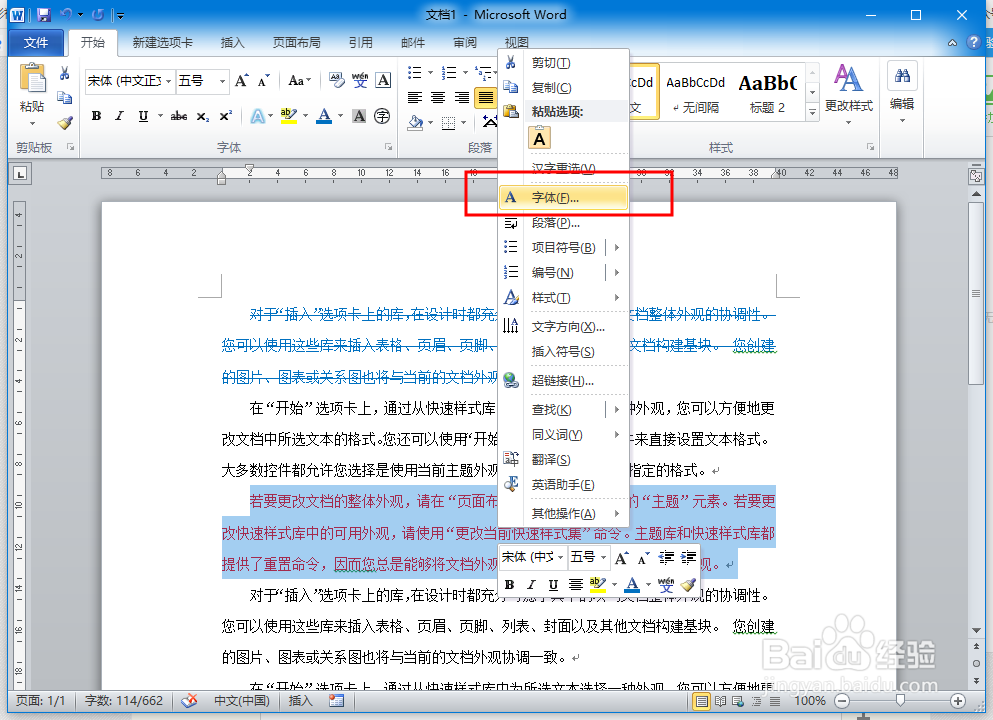Open Change Styles (更改样式) in the ribbon

[850, 90]
